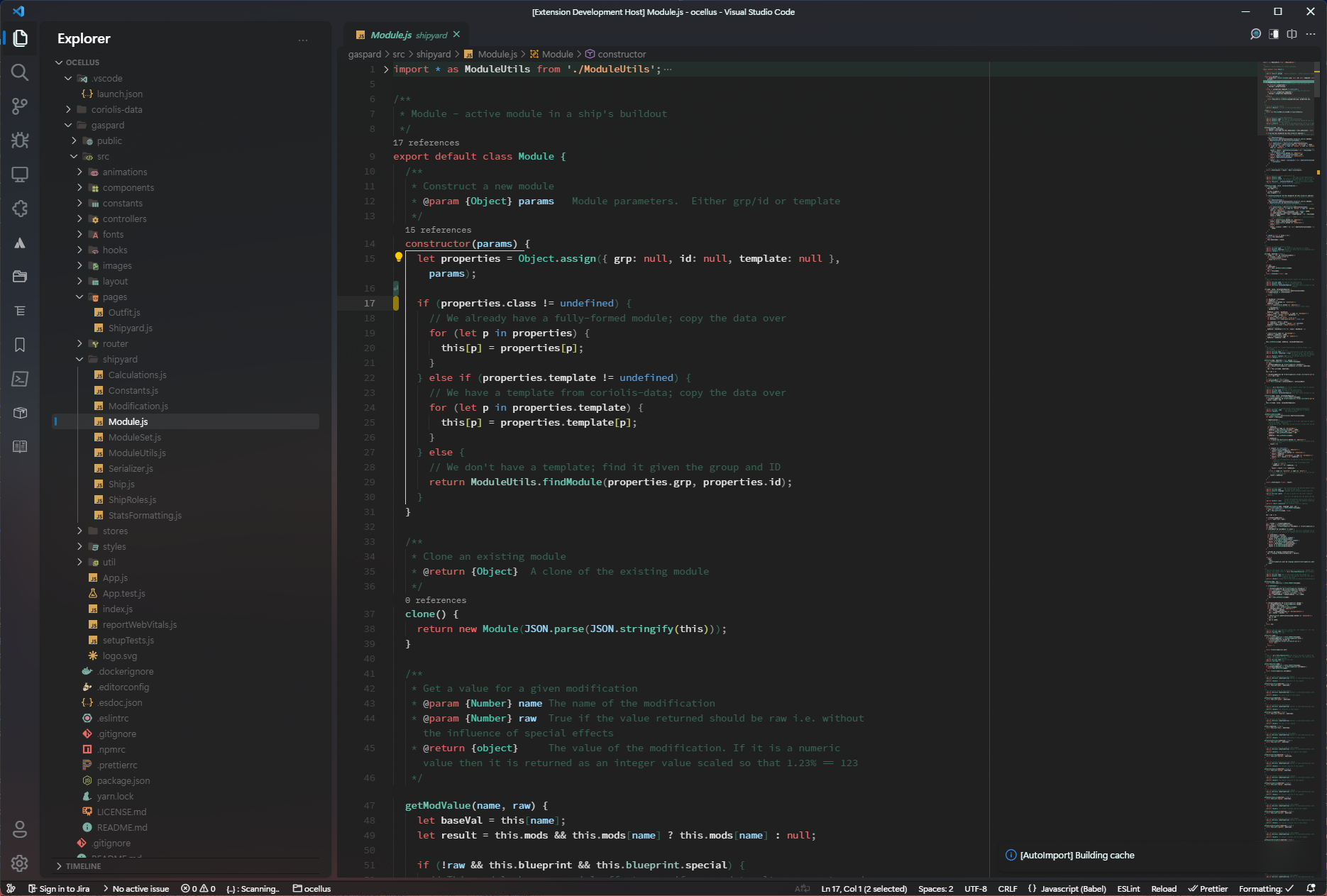Viewport: 1327px width, 896px height.
Task: Collapse the pages folder
Action: point(79,297)
